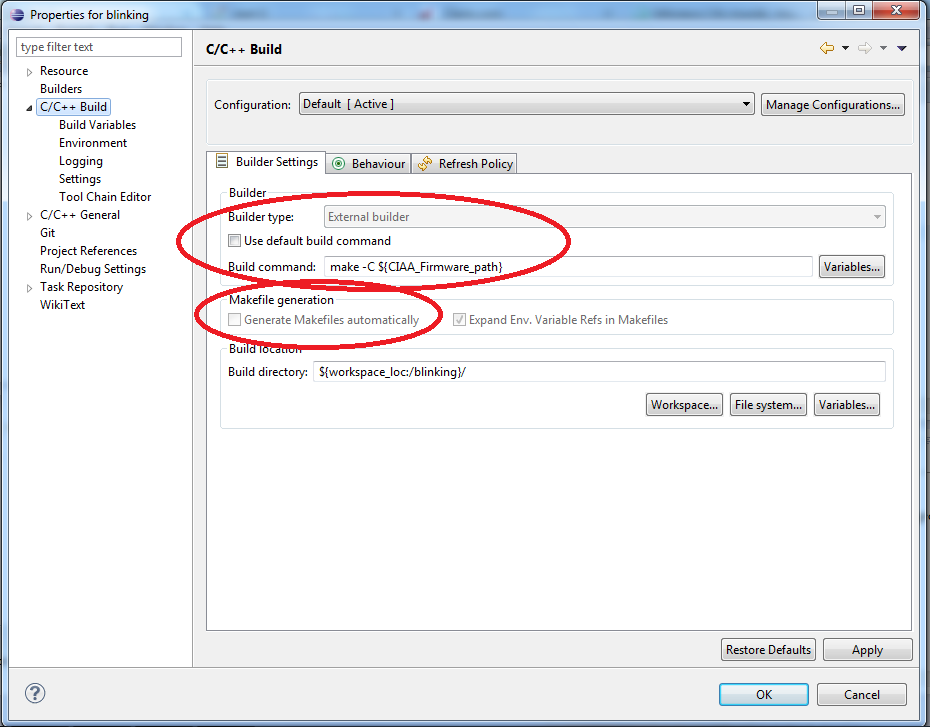Maximize the Properties dialog window
Viewport: 930px width, 727px height.
(859, 10)
